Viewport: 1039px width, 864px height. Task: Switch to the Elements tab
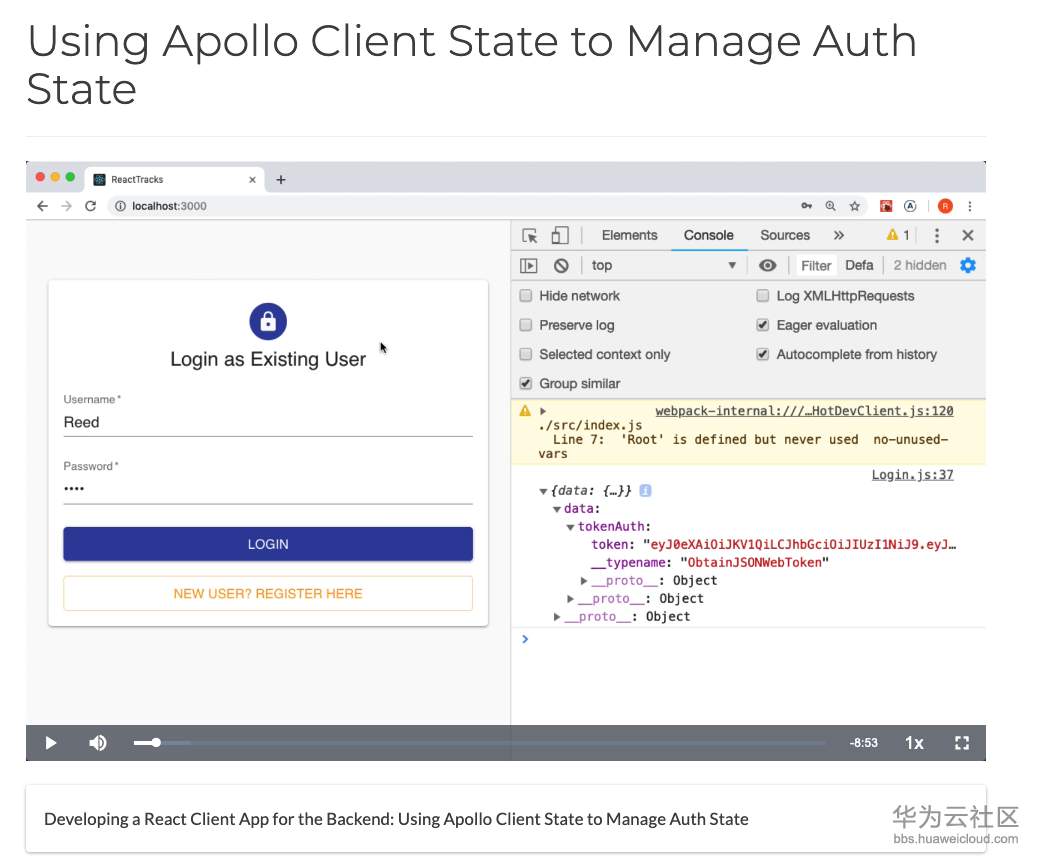tap(629, 236)
